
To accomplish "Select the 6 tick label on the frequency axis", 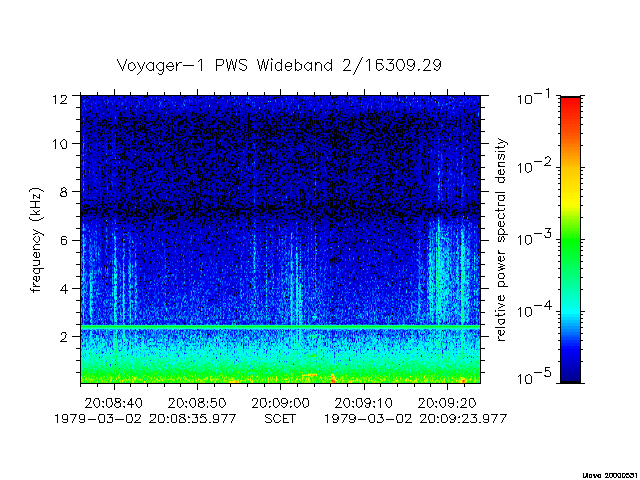I will [64, 240].
